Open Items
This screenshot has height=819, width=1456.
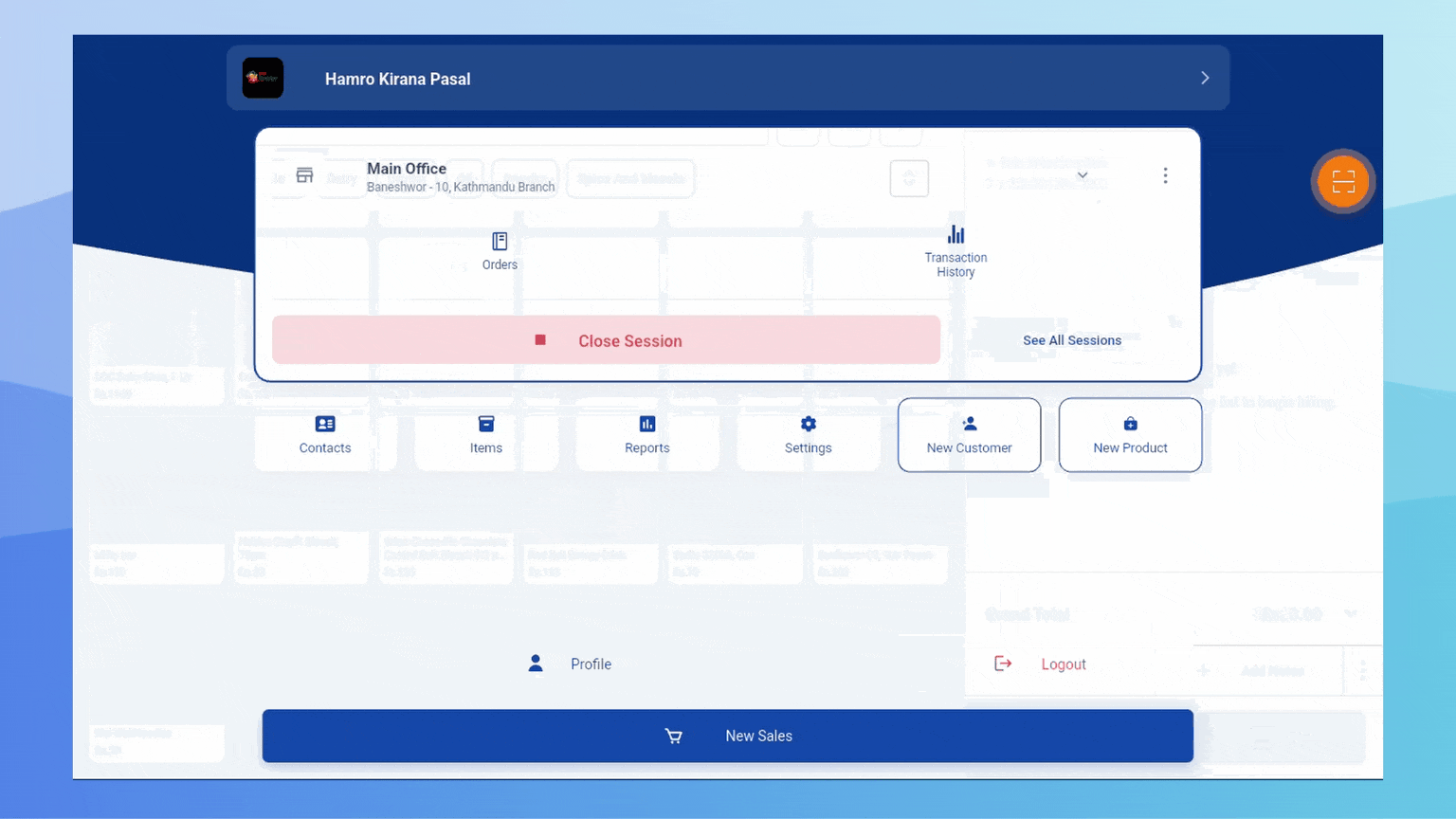click(x=486, y=435)
